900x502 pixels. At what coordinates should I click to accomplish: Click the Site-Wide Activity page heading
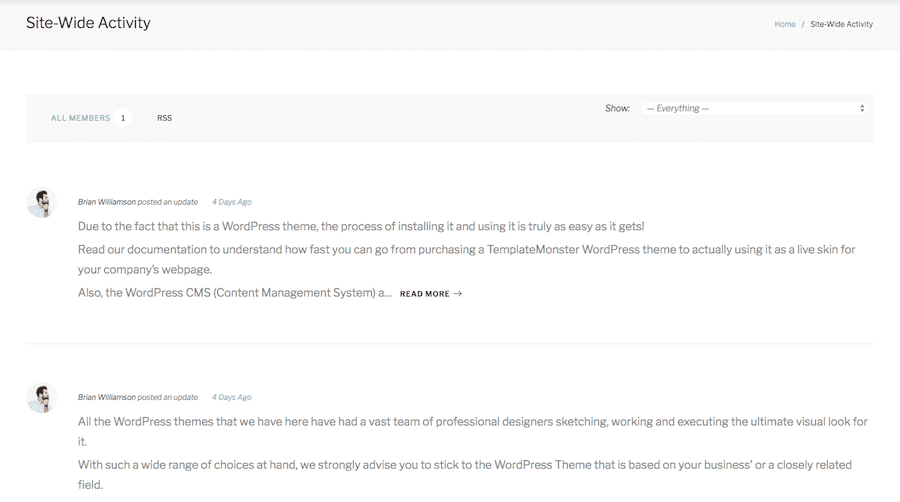(x=88, y=23)
